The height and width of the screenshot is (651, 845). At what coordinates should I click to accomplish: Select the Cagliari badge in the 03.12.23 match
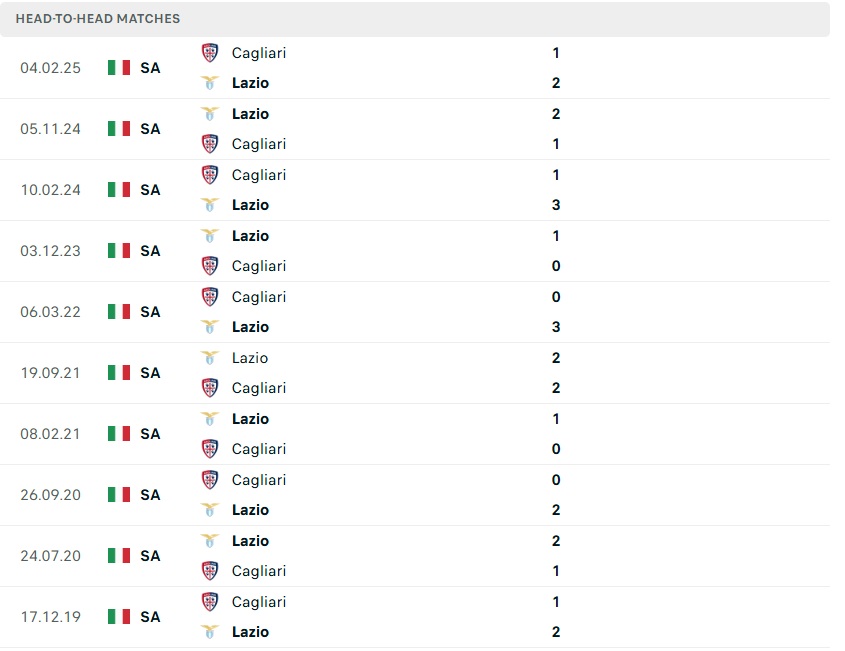point(211,266)
